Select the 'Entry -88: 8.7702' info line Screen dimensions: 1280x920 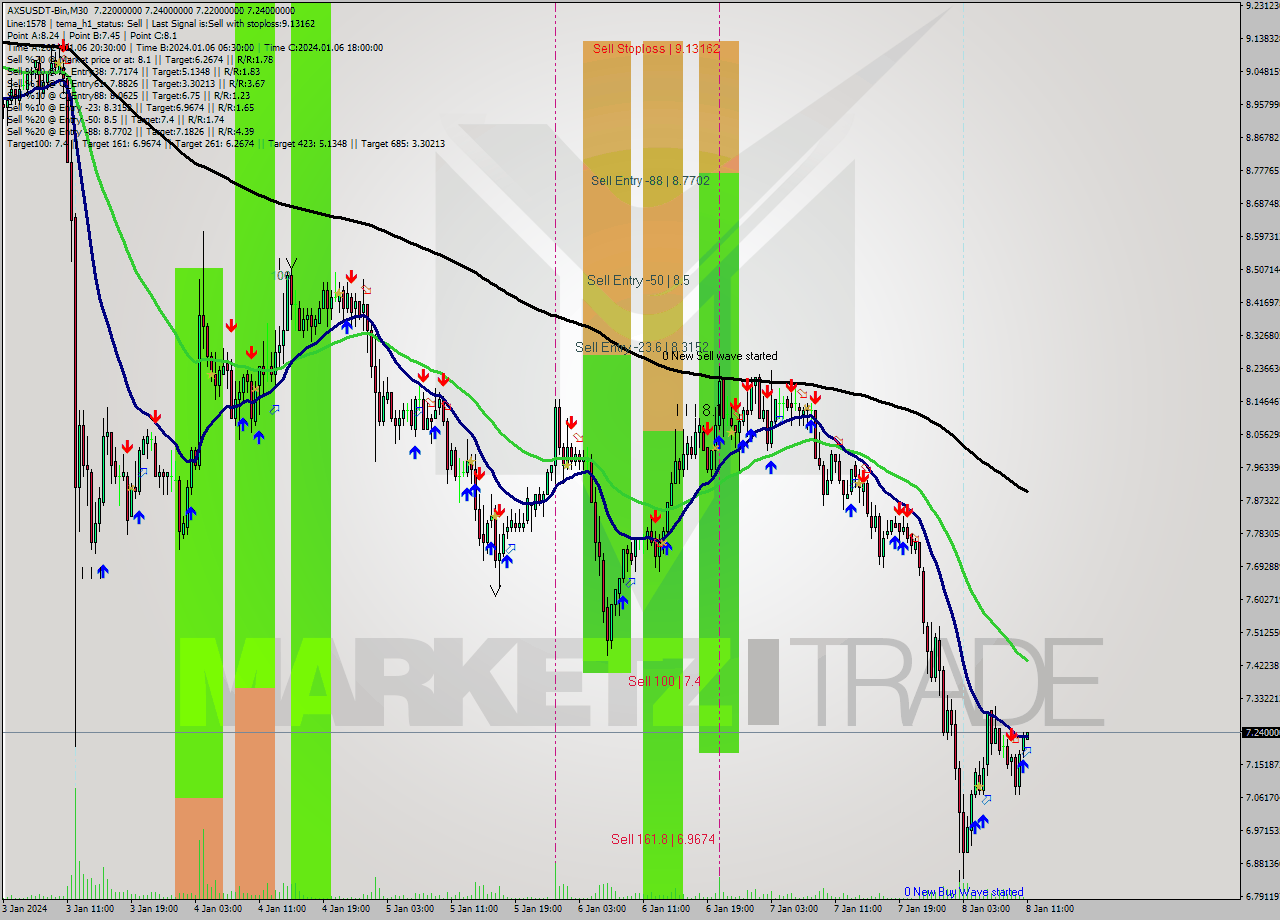click(130, 131)
